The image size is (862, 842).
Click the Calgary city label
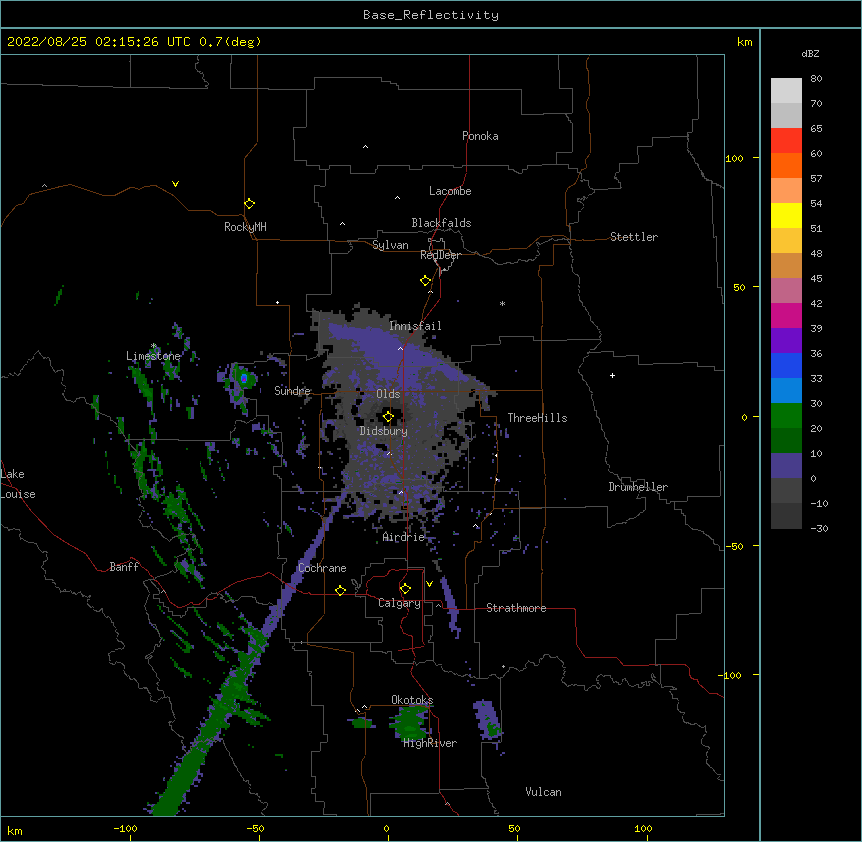[399, 603]
